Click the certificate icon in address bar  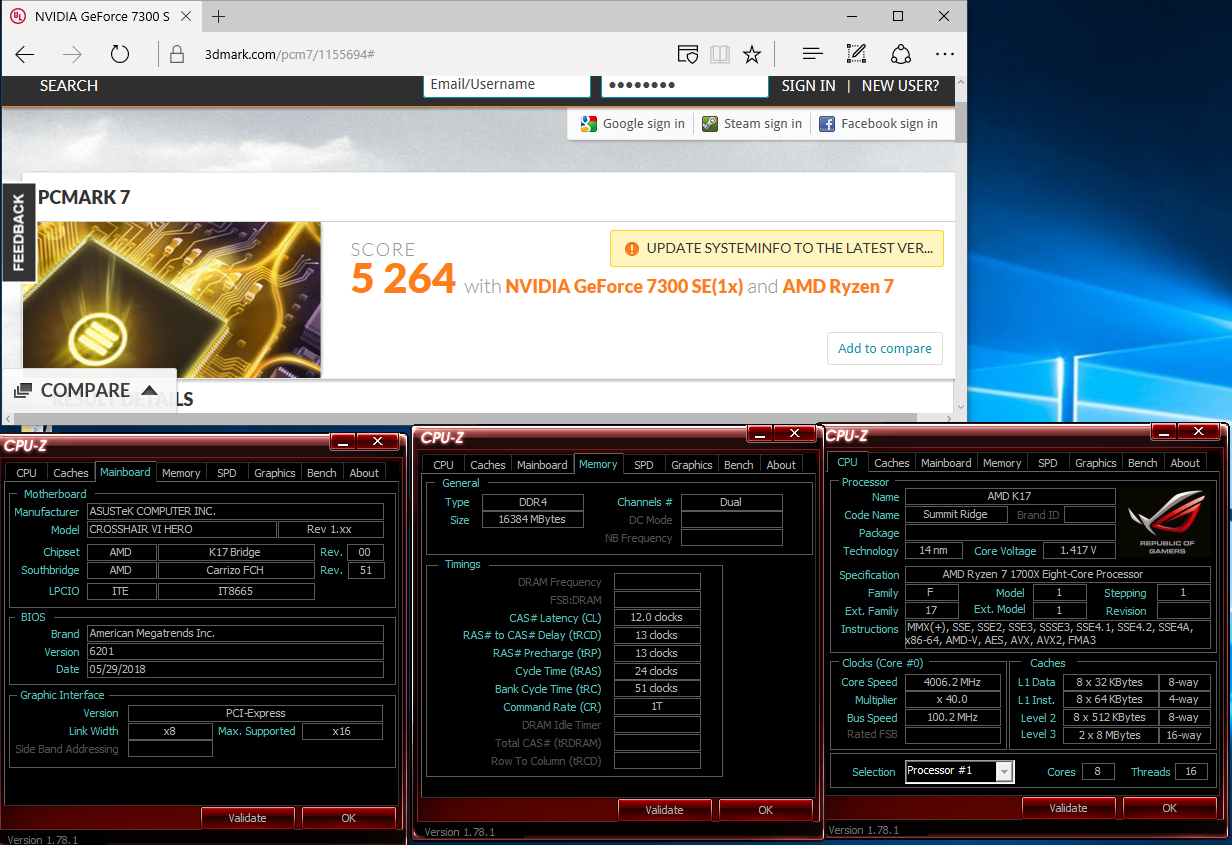(x=687, y=54)
